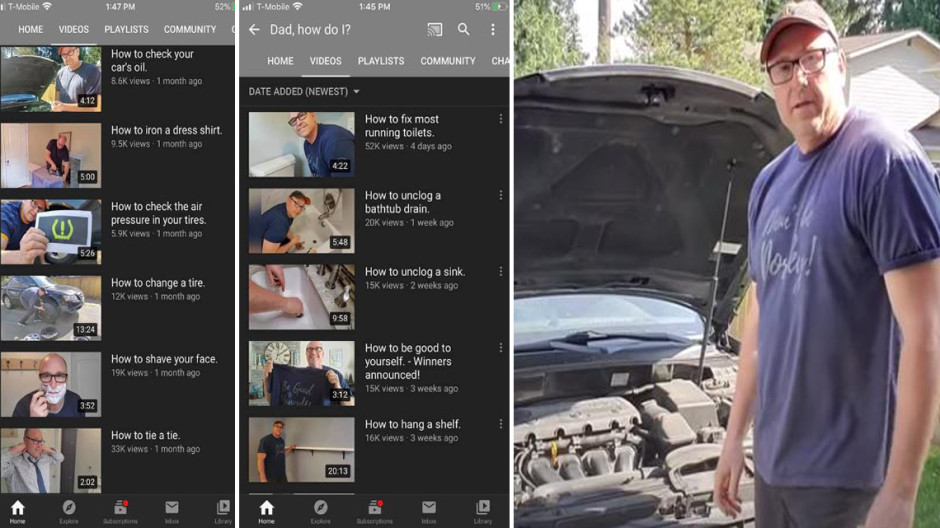Tap title How to hang a shelf
Screen dimensions: 940x528
point(412,424)
